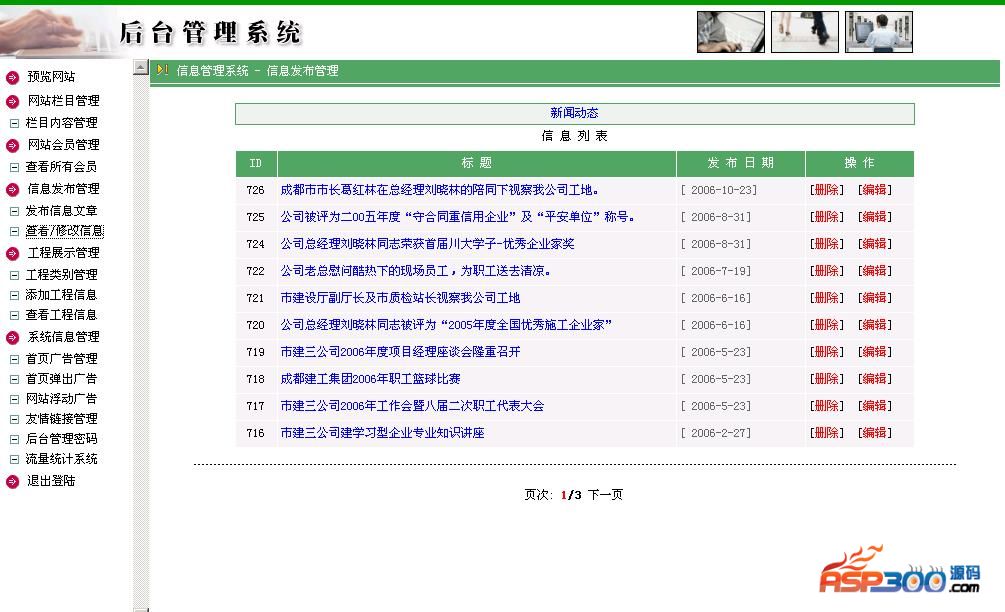Go to next page via 下一页
Screen dimensions: 1005x612
pos(605,495)
